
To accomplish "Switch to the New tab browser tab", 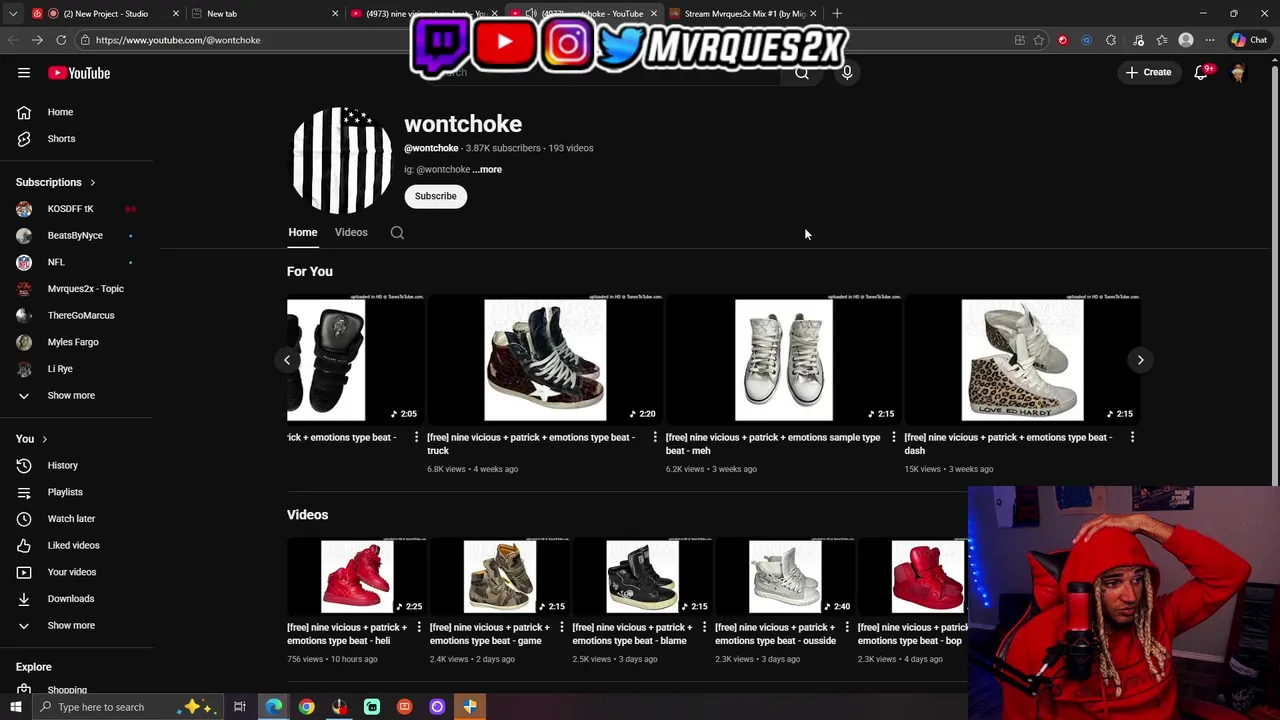I will (265, 14).
